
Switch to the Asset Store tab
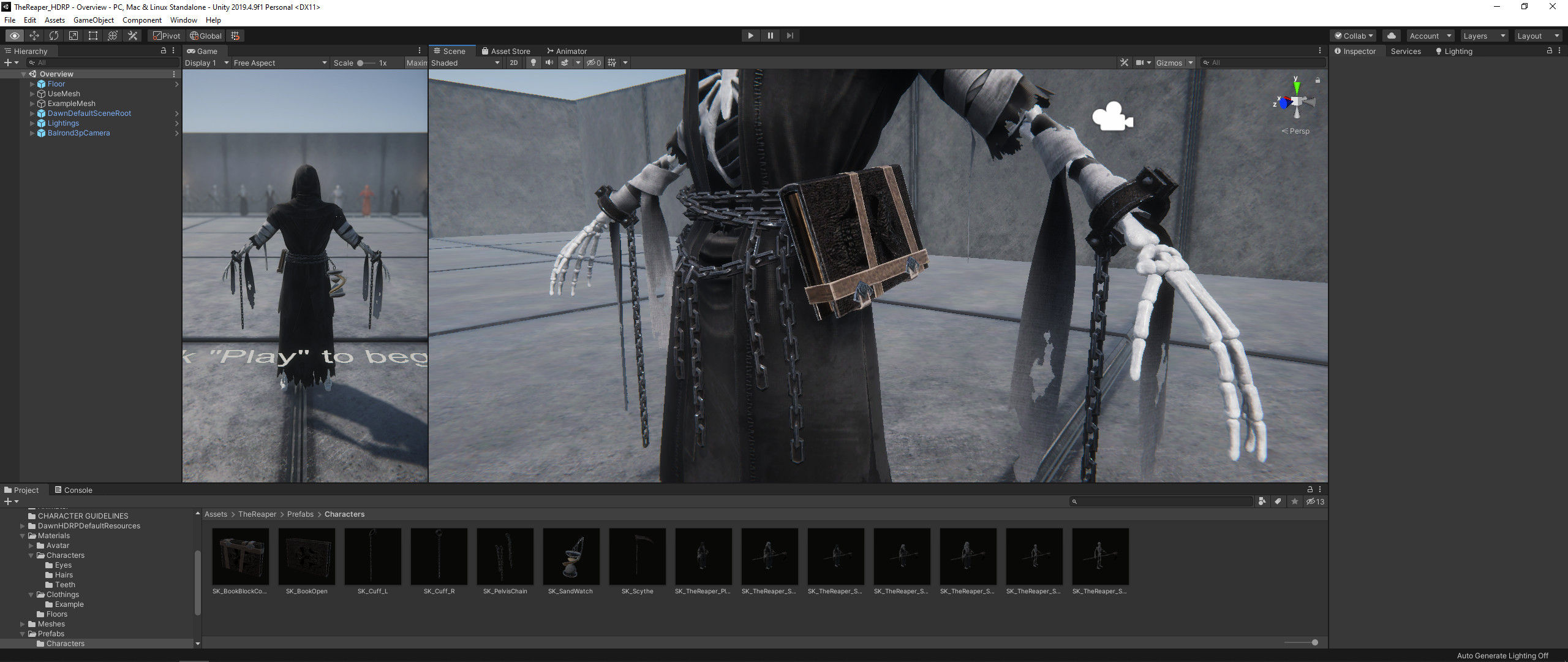pos(506,51)
